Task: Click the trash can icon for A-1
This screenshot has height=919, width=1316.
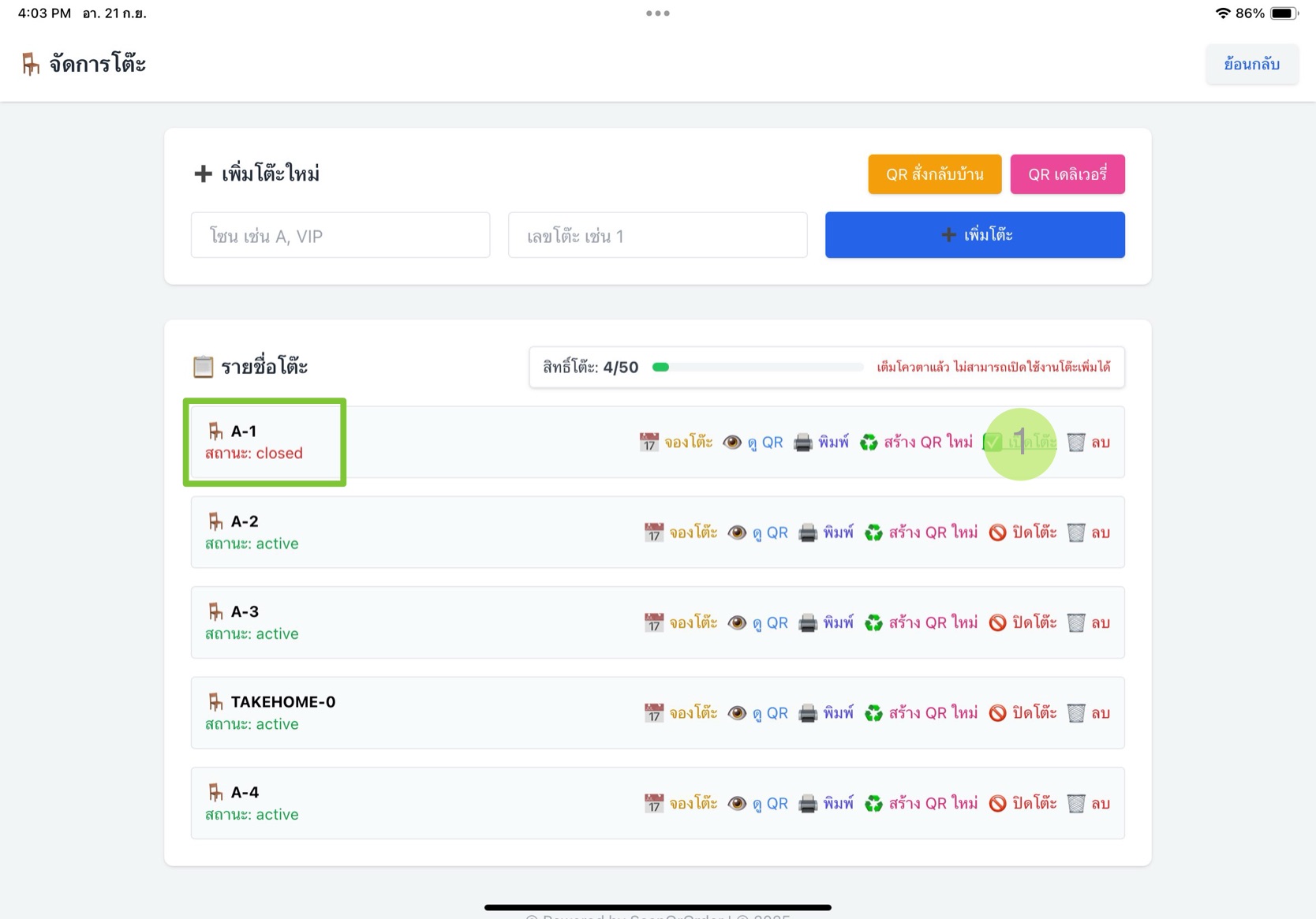Action: tap(1075, 443)
